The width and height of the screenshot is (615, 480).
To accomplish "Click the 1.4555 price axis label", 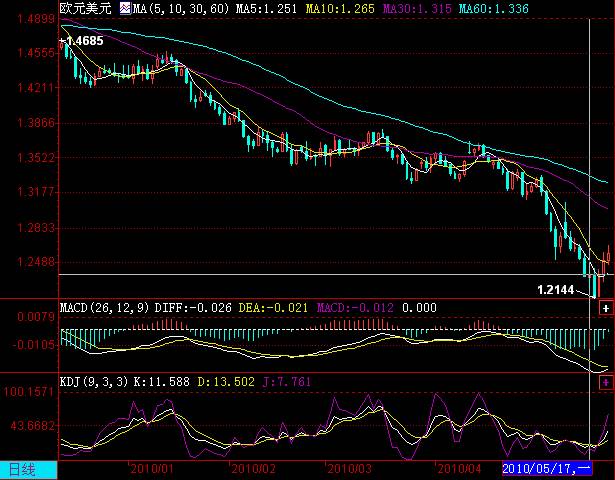I will 36,53.
